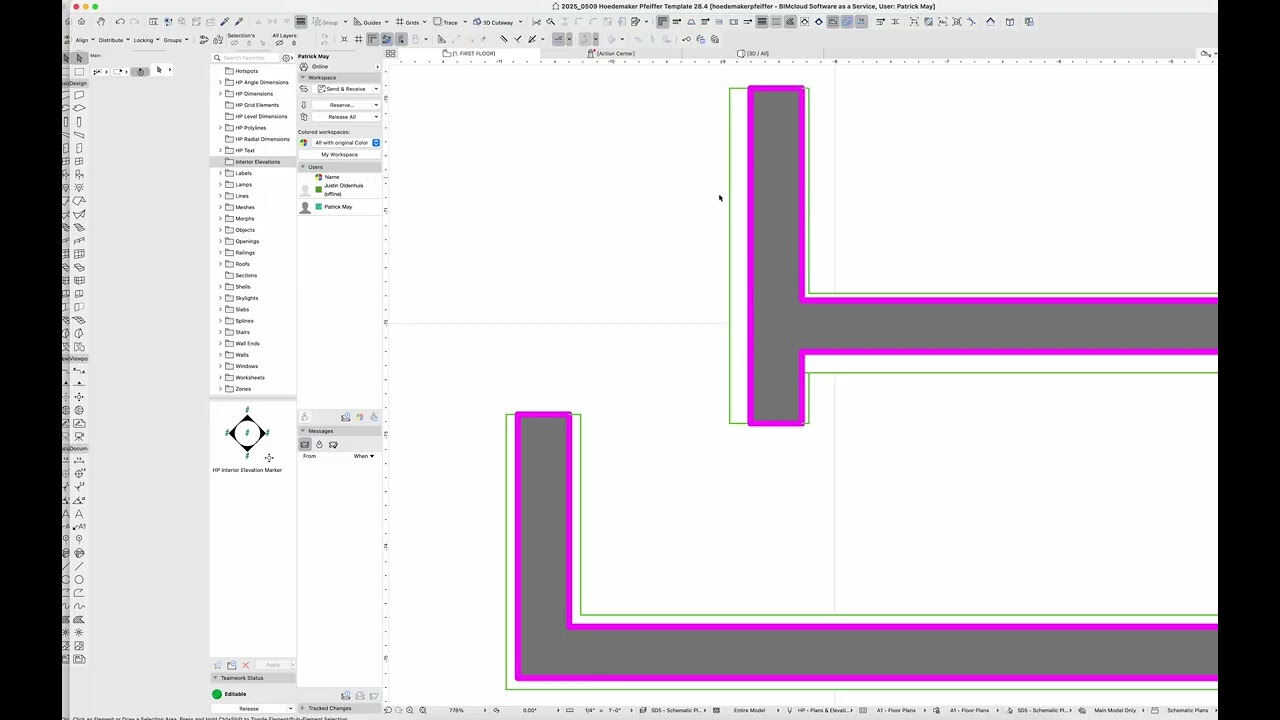Click the Redo arrow in the toolbar
This screenshot has width=1280, height=720.
tap(135, 21)
